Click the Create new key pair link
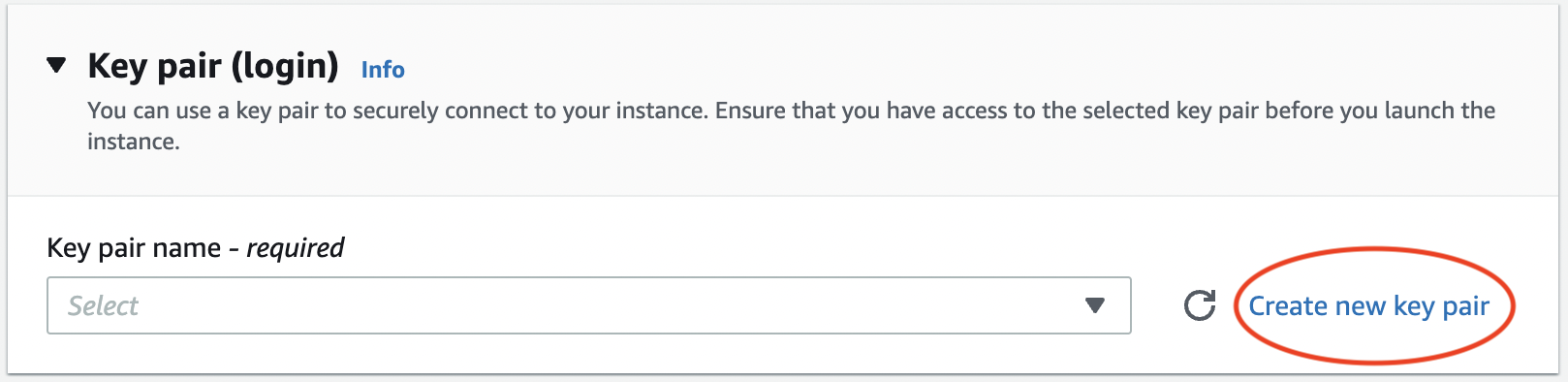1568x382 pixels. [1368, 306]
